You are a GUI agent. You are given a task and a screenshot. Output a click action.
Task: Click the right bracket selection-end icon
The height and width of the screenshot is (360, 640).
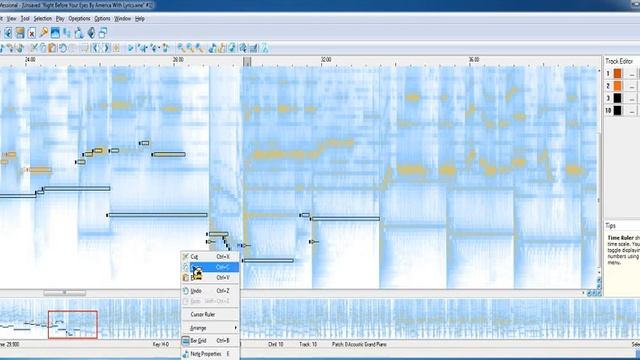click(106, 48)
